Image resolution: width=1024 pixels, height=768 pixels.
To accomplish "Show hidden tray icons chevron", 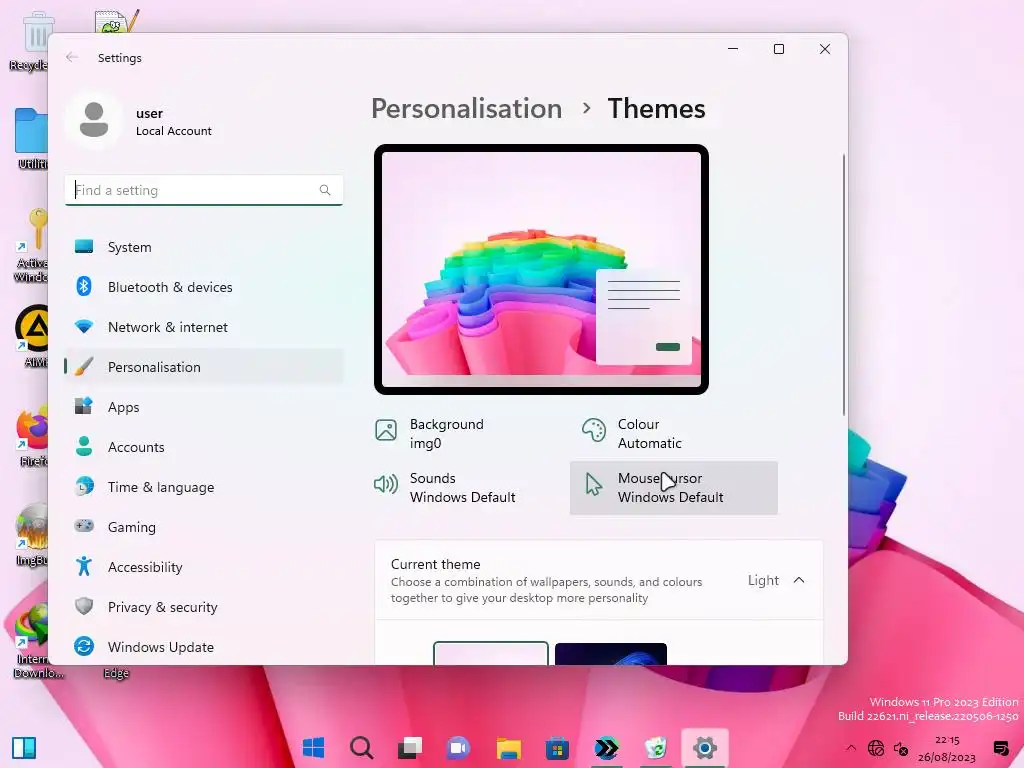I will (850, 748).
